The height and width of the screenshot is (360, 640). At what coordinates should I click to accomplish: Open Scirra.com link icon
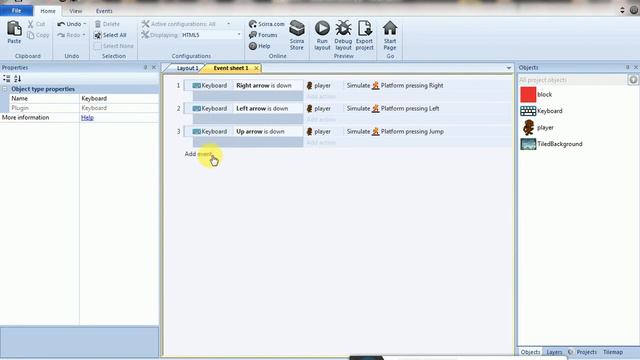[x=253, y=24]
